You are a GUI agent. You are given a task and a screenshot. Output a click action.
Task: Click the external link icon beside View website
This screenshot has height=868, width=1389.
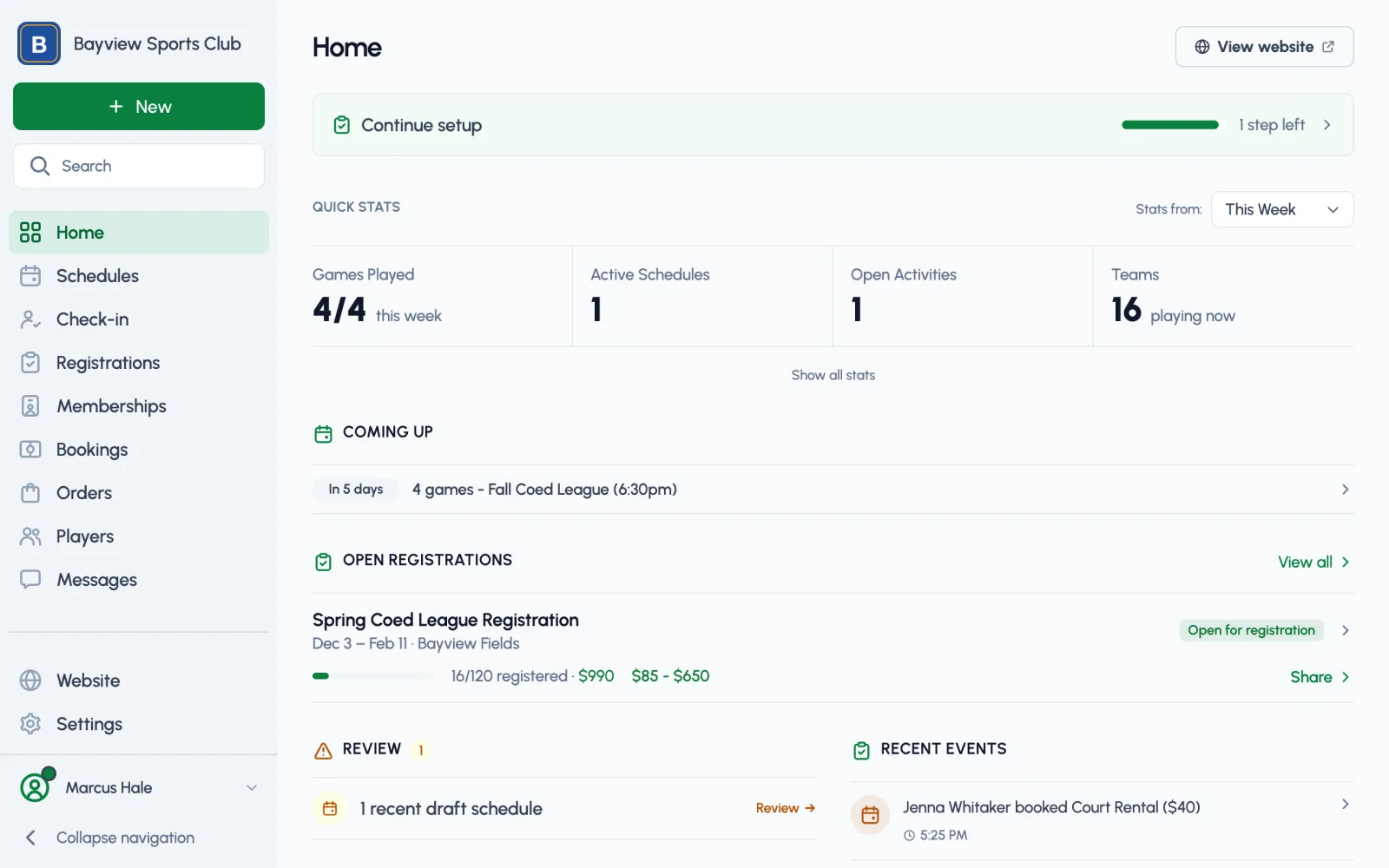(x=1328, y=47)
